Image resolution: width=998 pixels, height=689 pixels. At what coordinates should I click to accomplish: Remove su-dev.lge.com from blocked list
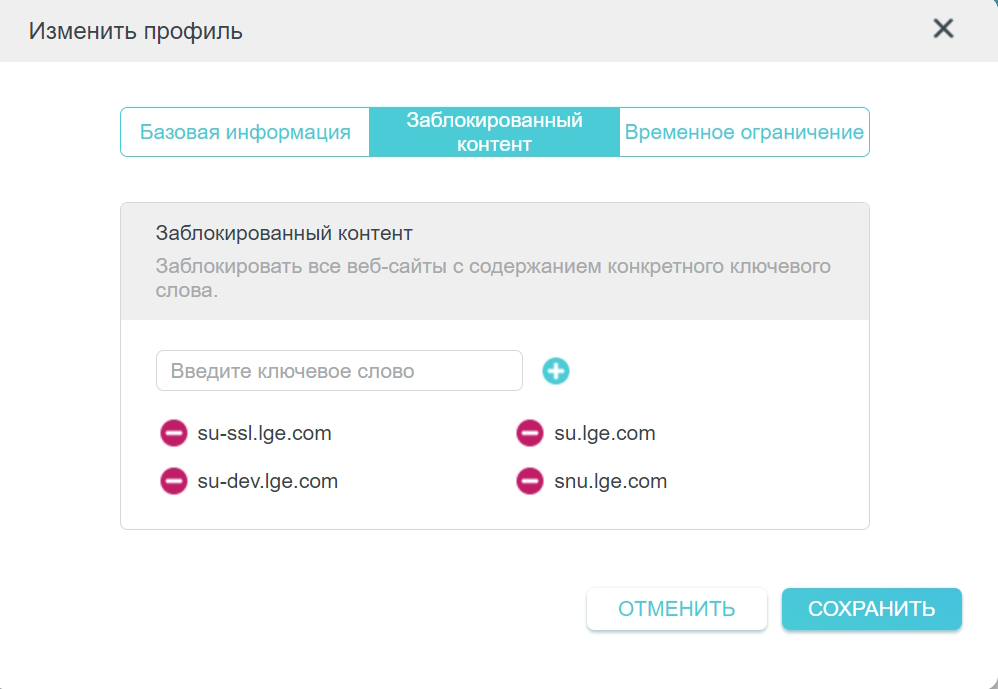tap(174, 481)
